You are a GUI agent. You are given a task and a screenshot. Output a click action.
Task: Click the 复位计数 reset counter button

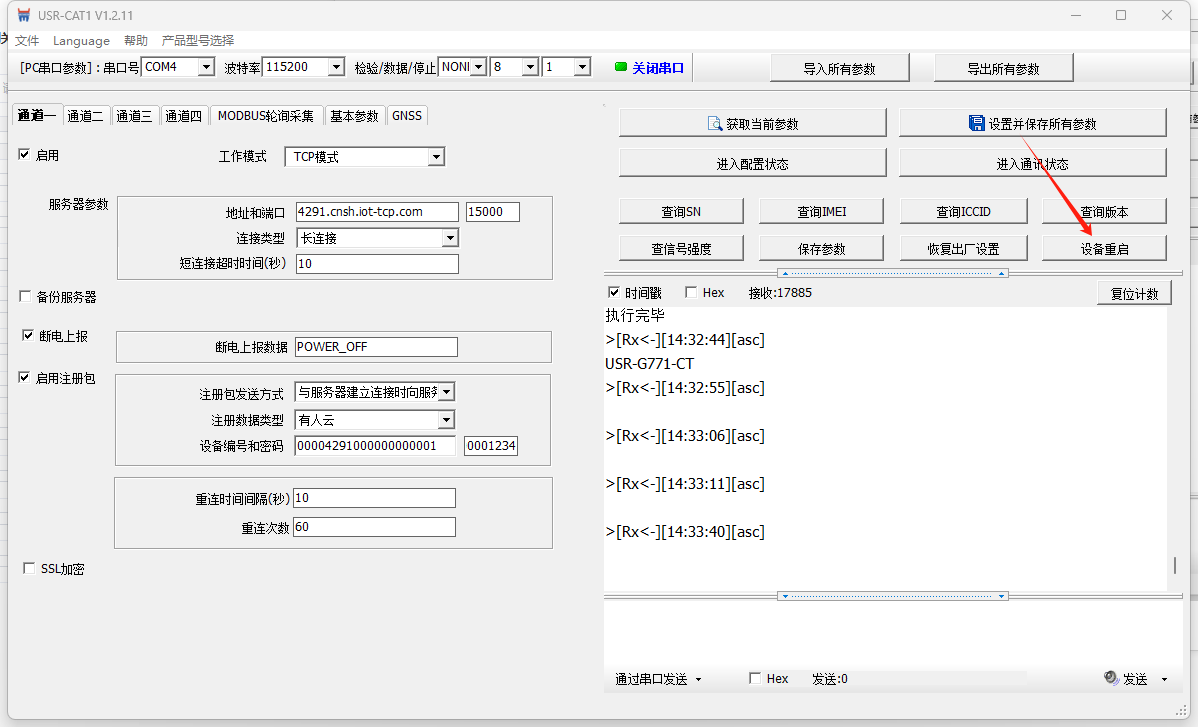coord(1133,293)
